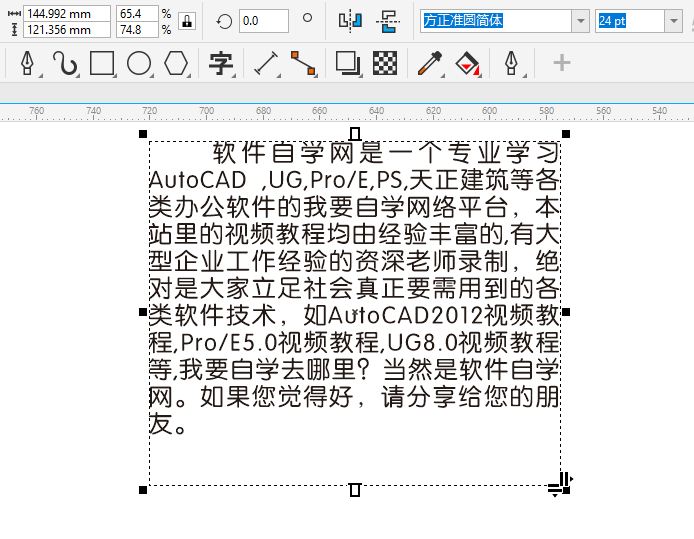Click the top-left selection handle

(143, 134)
